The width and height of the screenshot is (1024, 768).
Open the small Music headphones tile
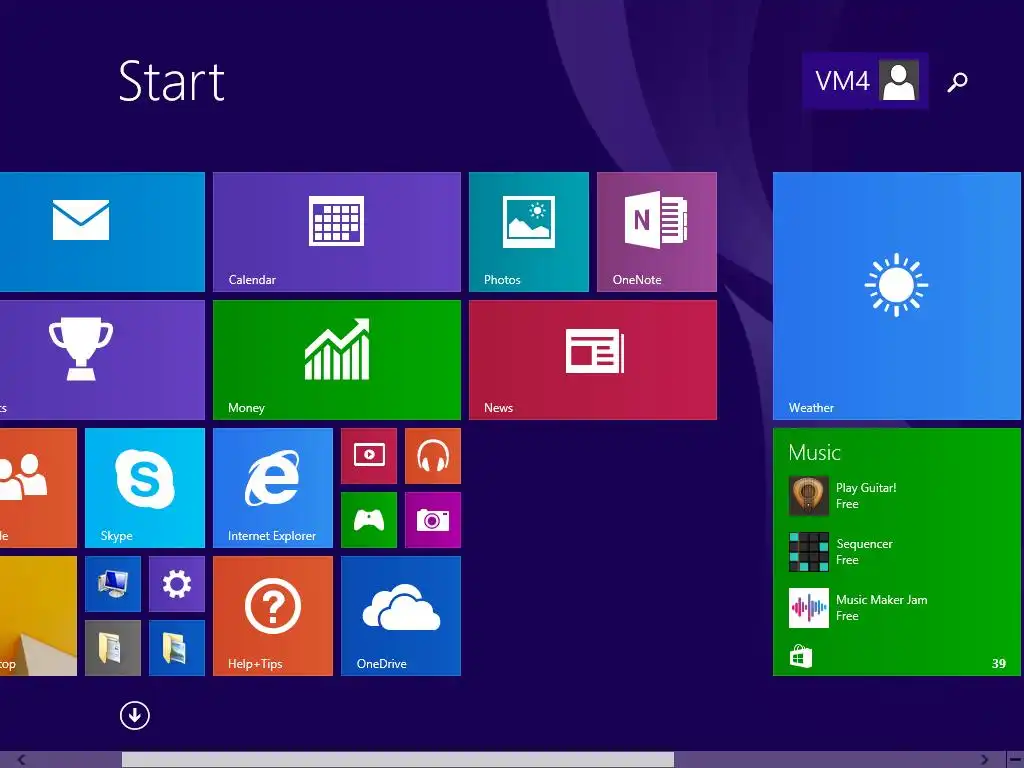[433, 456]
